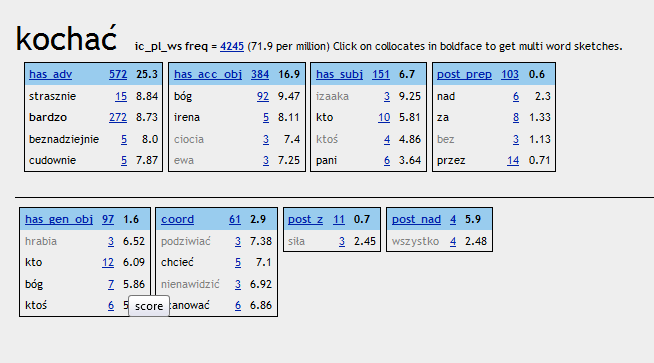654x363 pixels.
Task: Open count 12 for kto in has_gen_obj
Action: pos(108,262)
